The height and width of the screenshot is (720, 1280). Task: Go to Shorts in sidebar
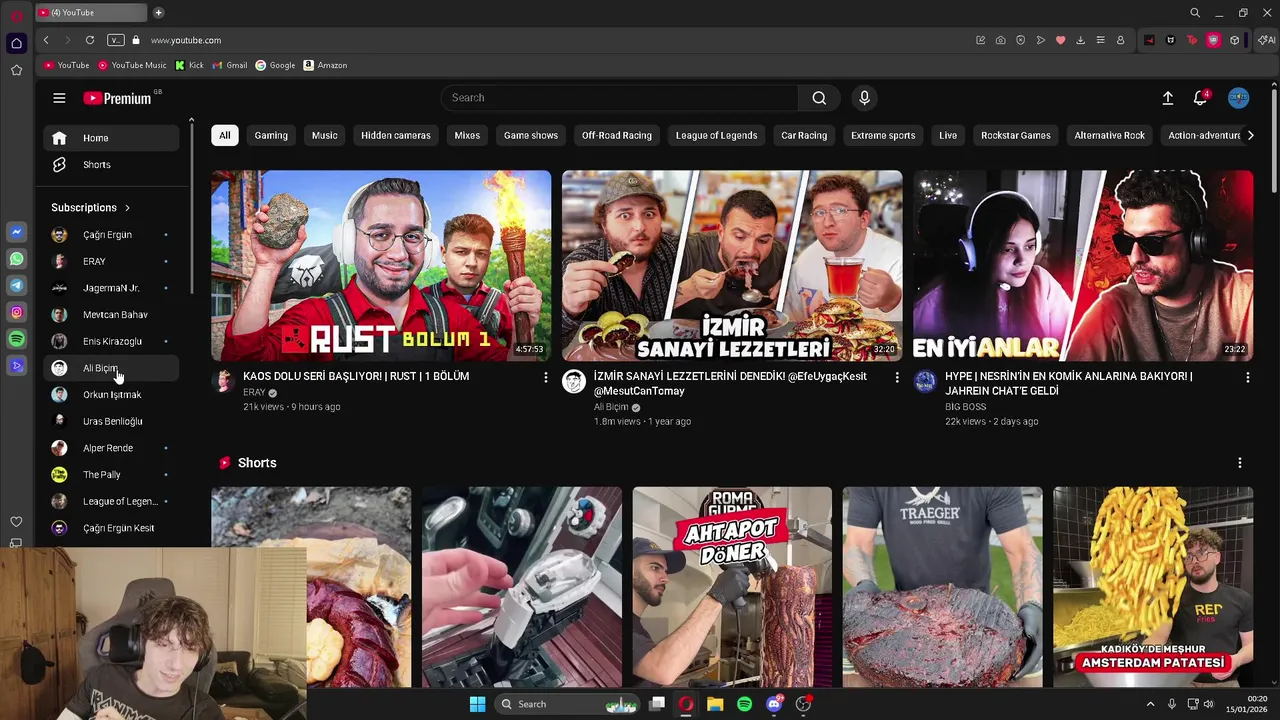[x=111, y=165]
